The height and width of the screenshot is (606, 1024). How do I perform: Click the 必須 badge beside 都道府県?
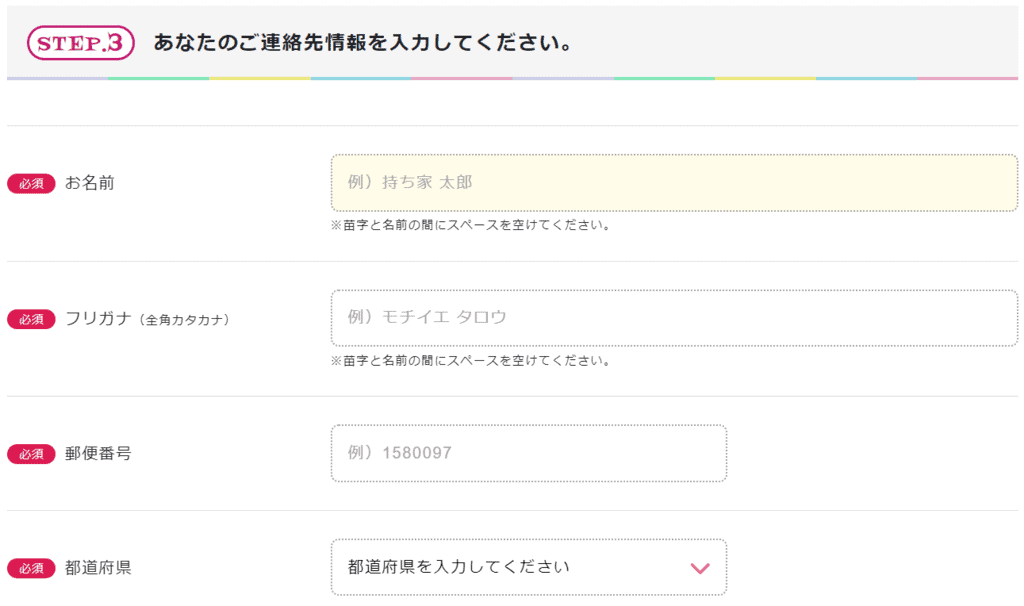click(31, 568)
